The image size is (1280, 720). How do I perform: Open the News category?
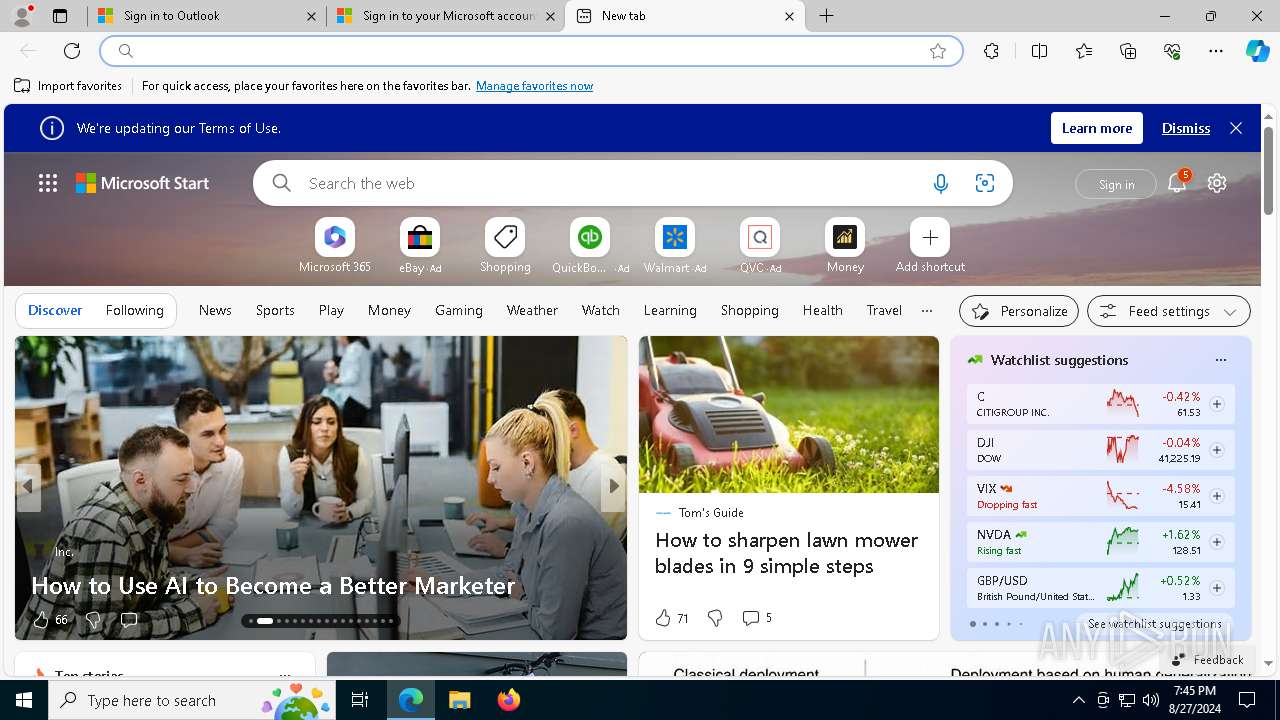(x=215, y=310)
